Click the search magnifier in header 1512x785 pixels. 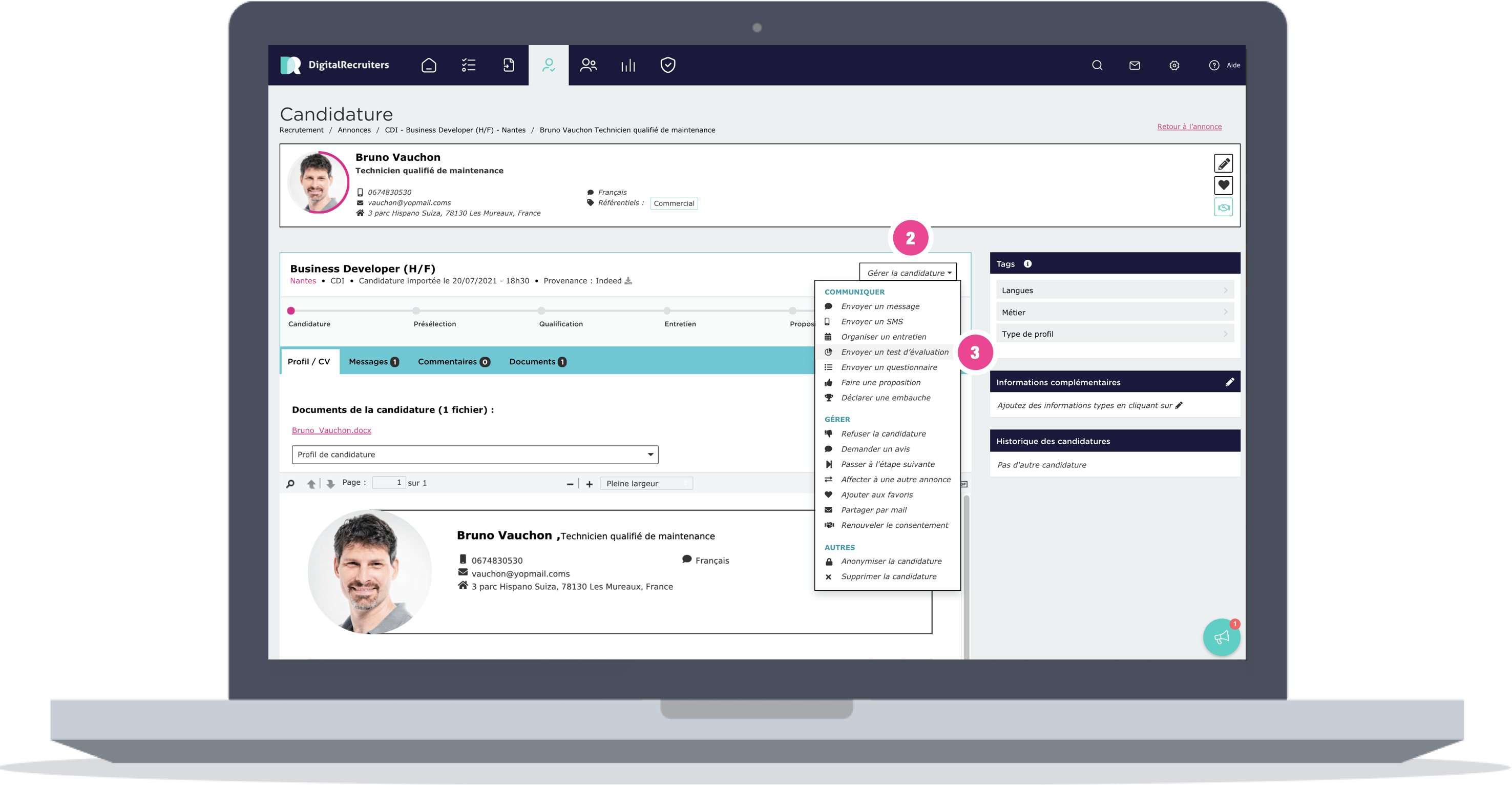[1097, 65]
